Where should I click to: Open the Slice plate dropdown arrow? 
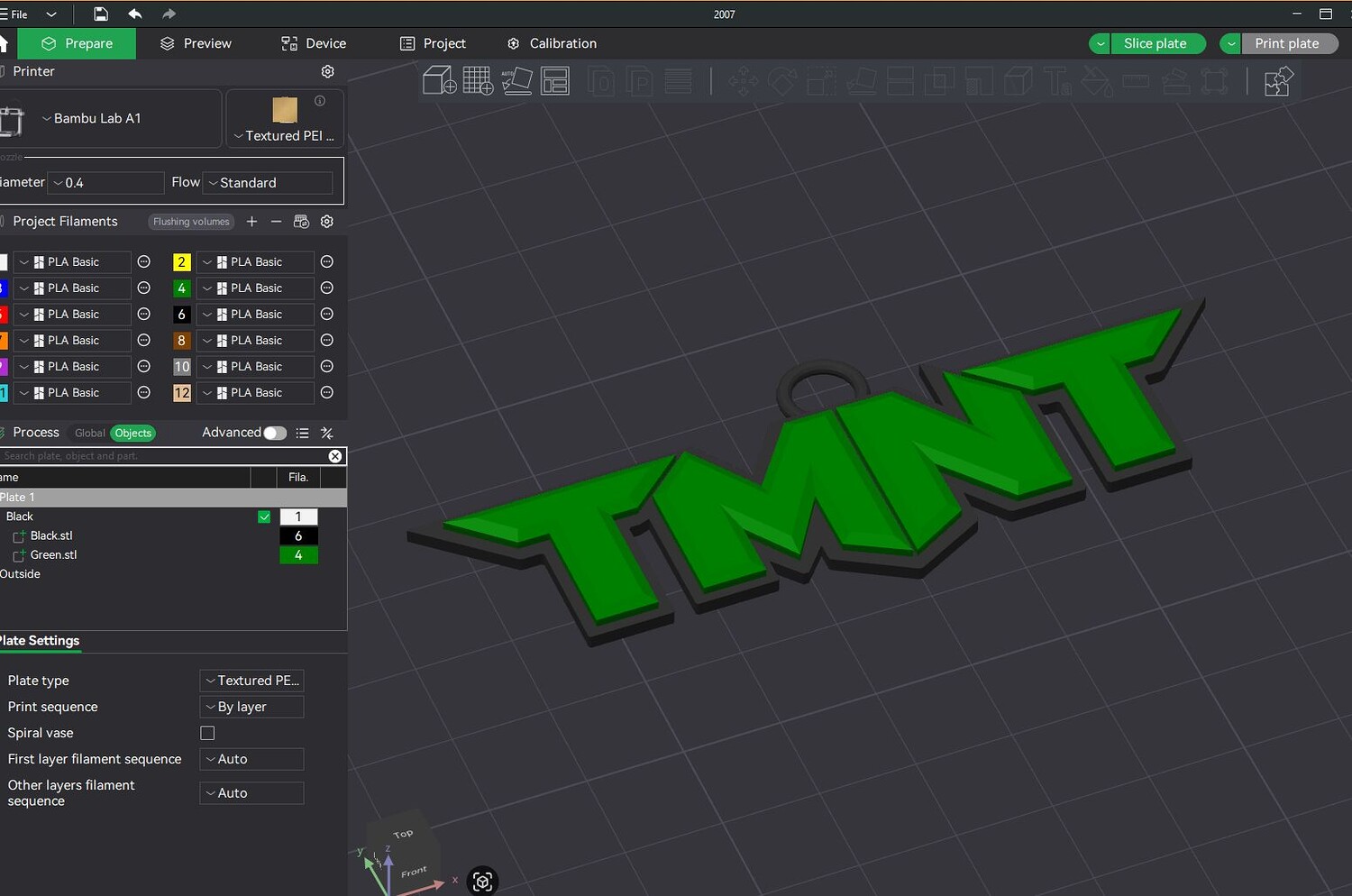click(1101, 44)
